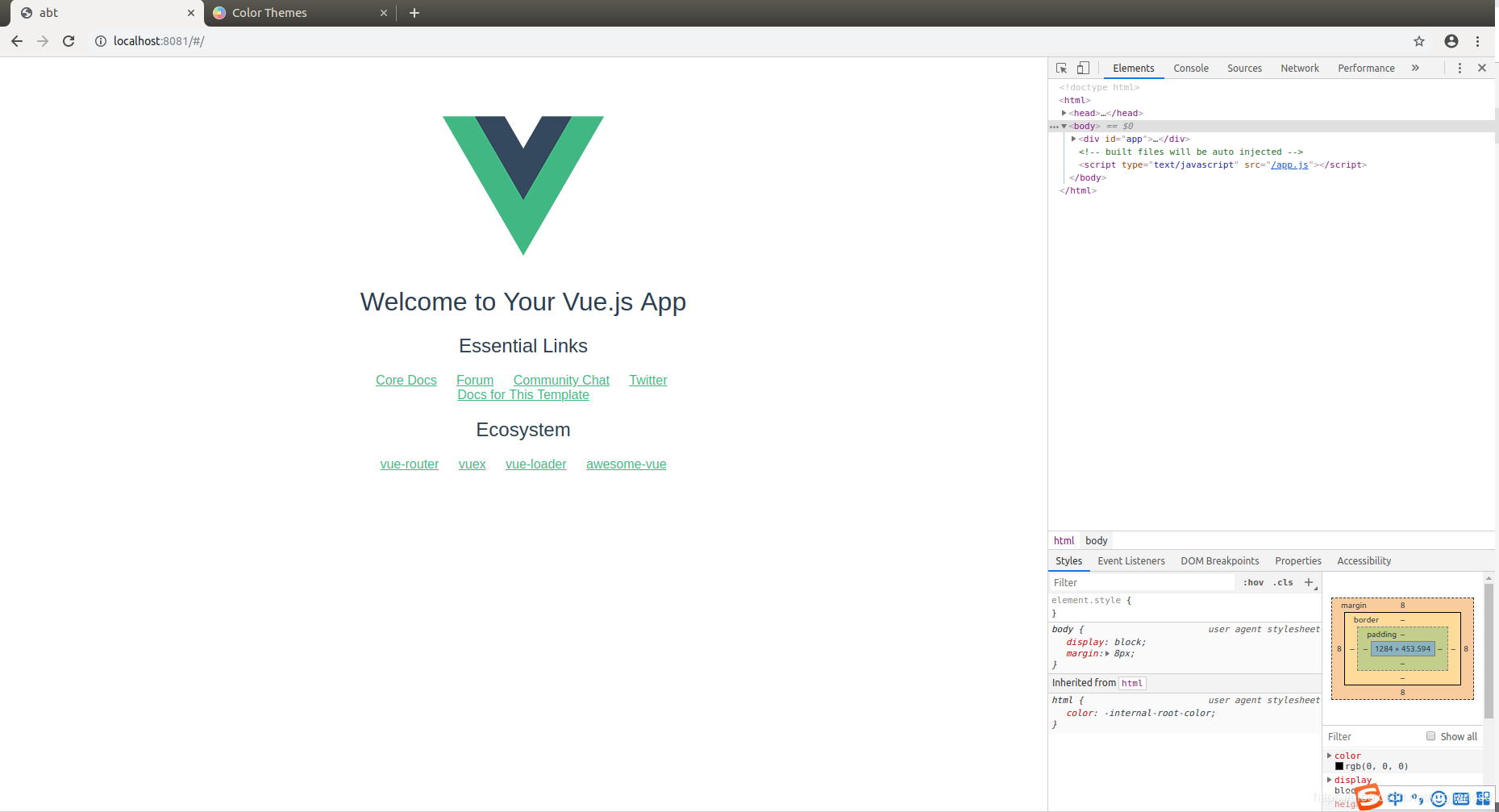Go back to the previous page
Image resolution: width=1499 pixels, height=812 pixels.
click(17, 41)
